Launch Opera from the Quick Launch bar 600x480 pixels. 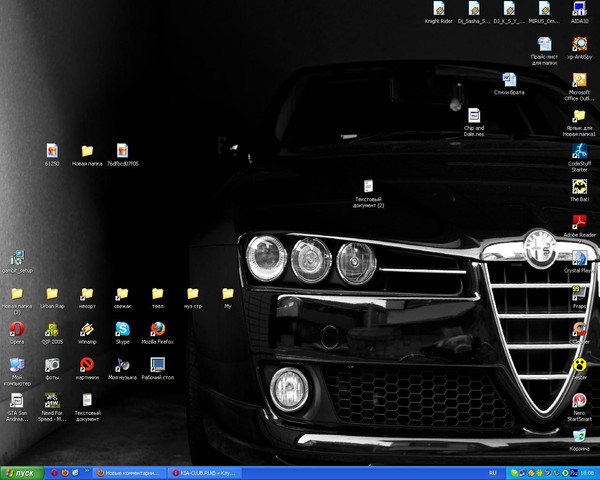tap(54, 473)
